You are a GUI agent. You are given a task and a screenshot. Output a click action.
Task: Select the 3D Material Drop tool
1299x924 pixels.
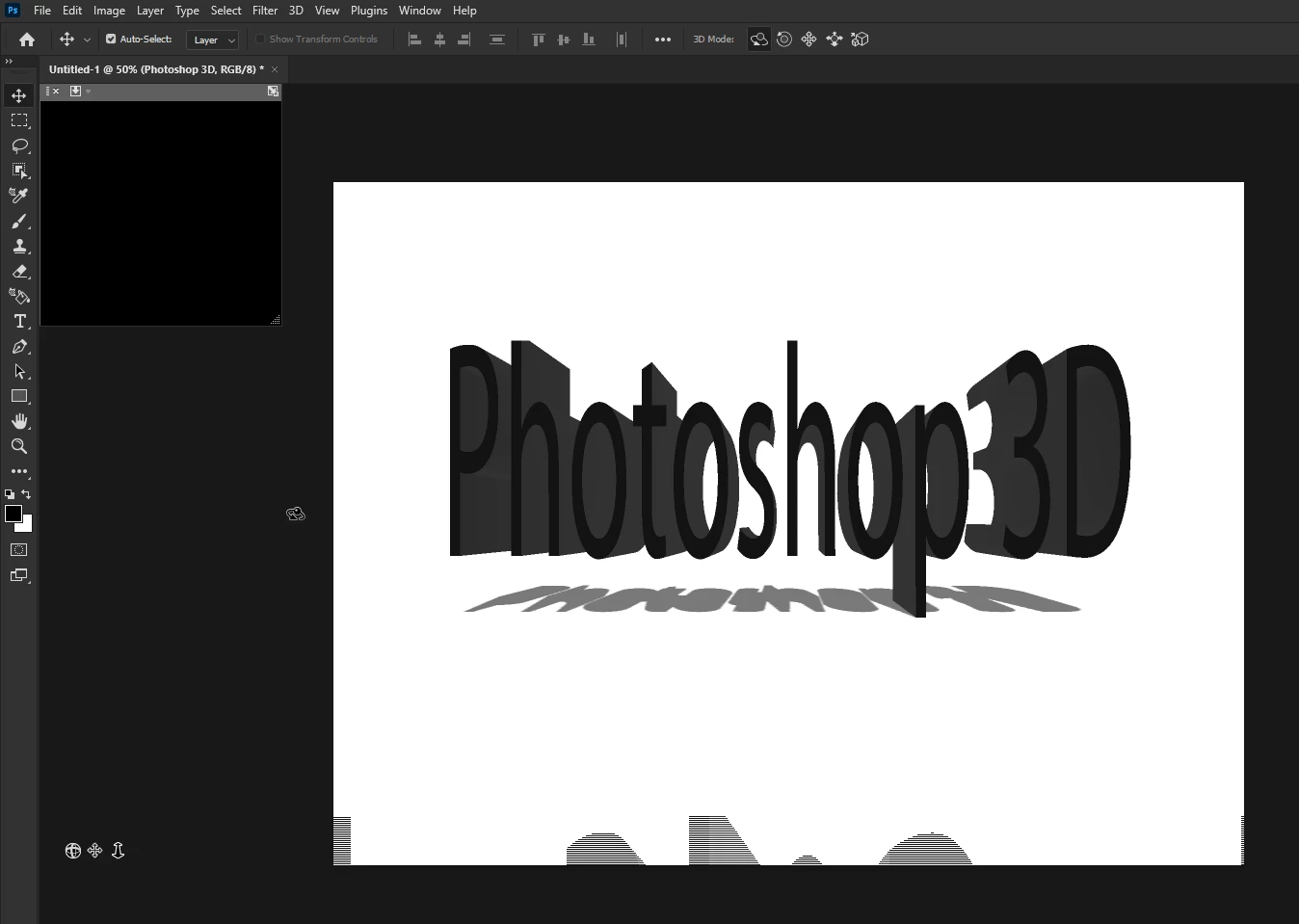[19, 297]
